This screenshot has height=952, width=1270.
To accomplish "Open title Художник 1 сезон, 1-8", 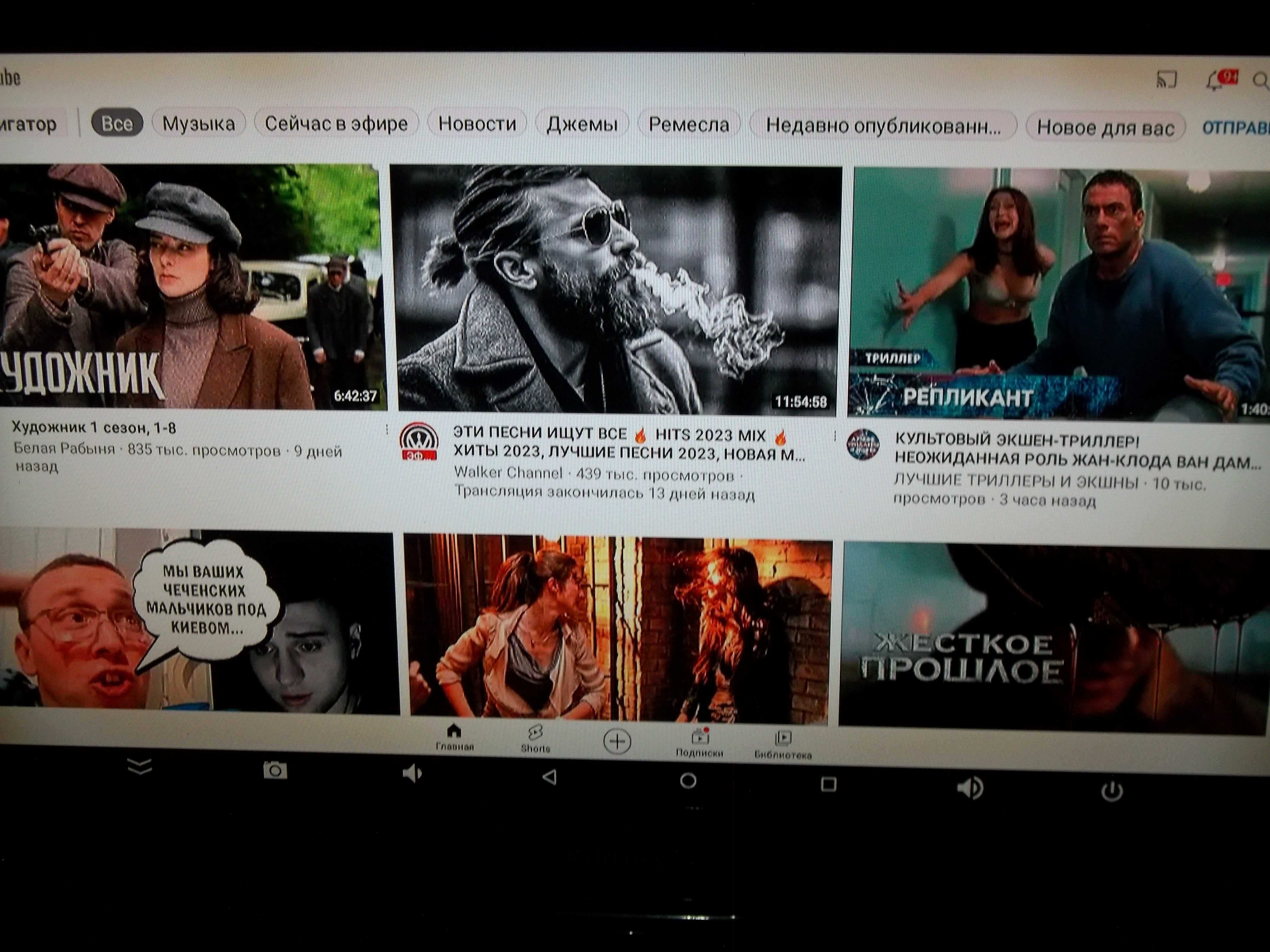I will [94, 427].
